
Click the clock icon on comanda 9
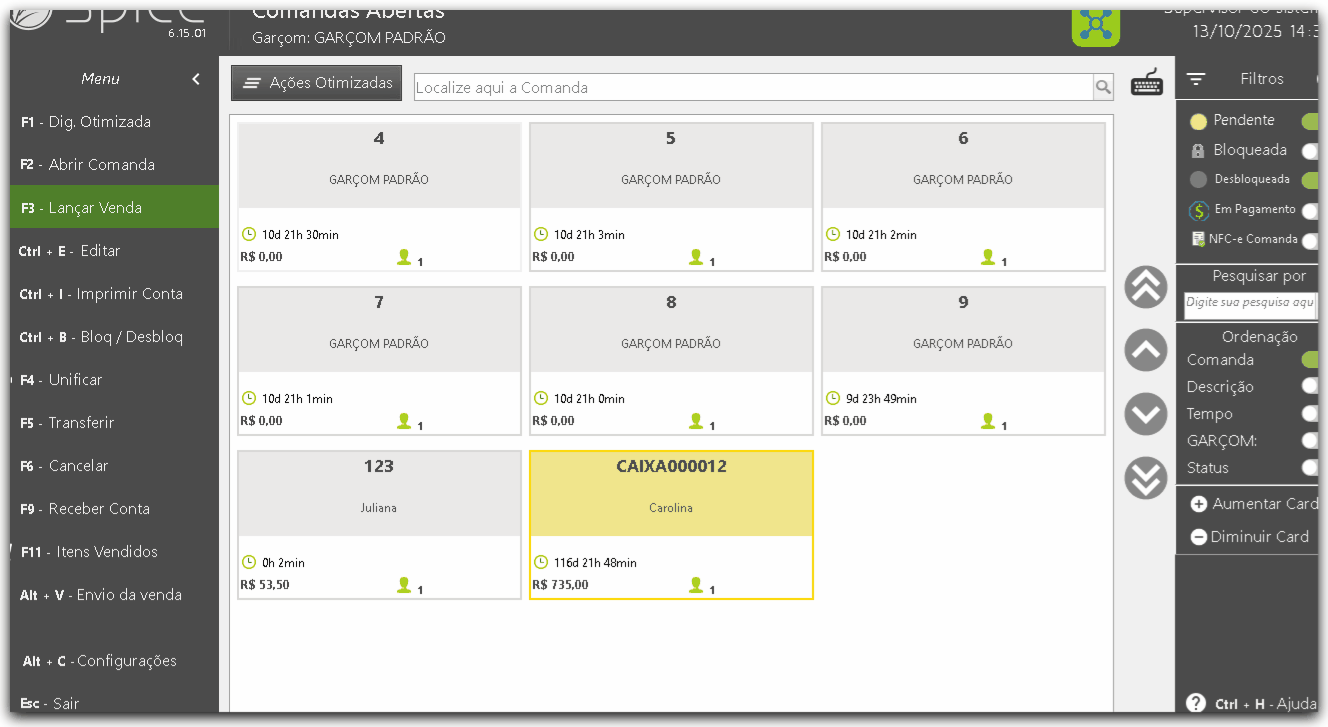pyautogui.click(x=833, y=398)
